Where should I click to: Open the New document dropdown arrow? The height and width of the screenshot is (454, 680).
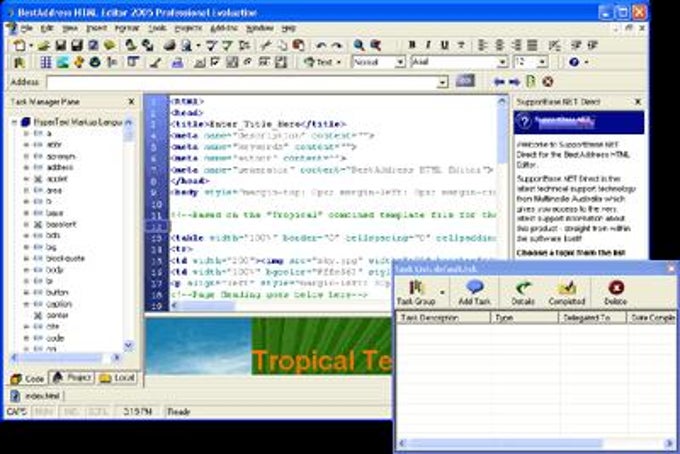[x=31, y=46]
